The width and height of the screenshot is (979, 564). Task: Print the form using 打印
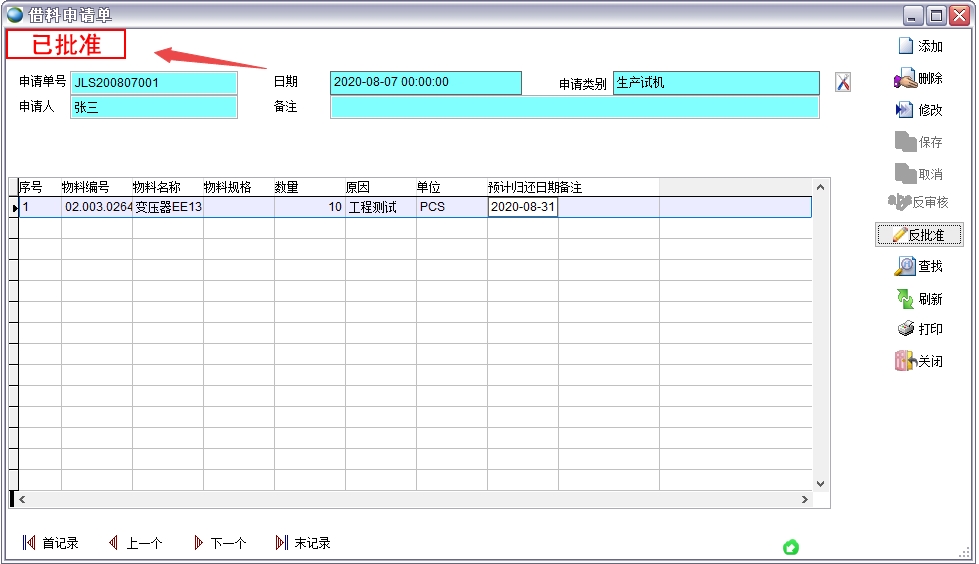click(x=919, y=329)
